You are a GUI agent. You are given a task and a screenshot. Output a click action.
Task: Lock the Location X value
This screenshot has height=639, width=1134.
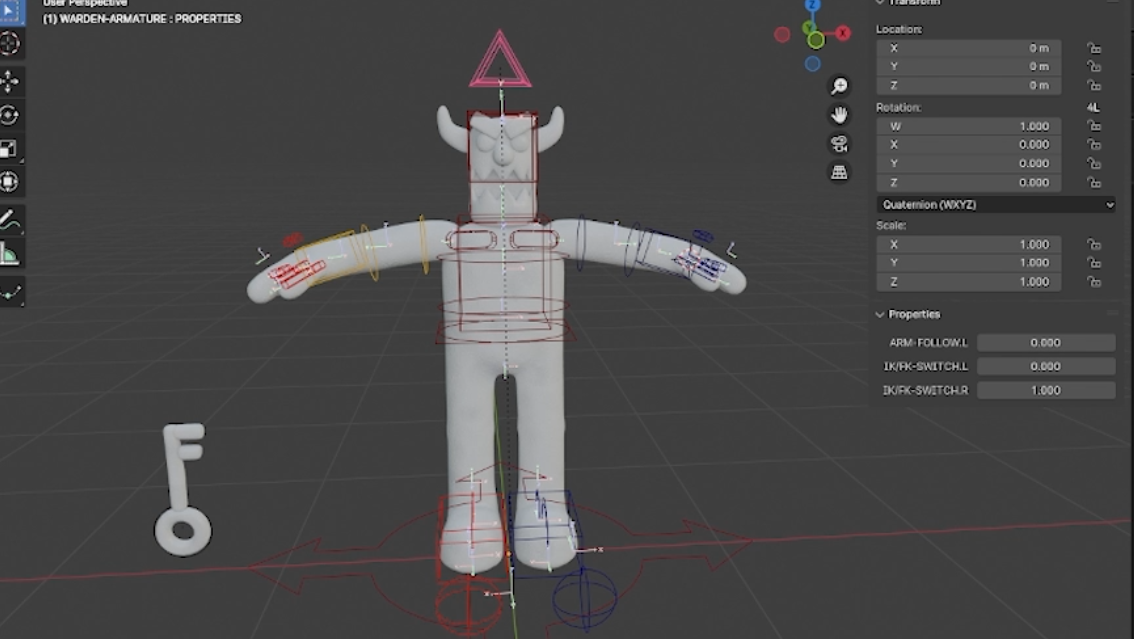tap(1094, 48)
